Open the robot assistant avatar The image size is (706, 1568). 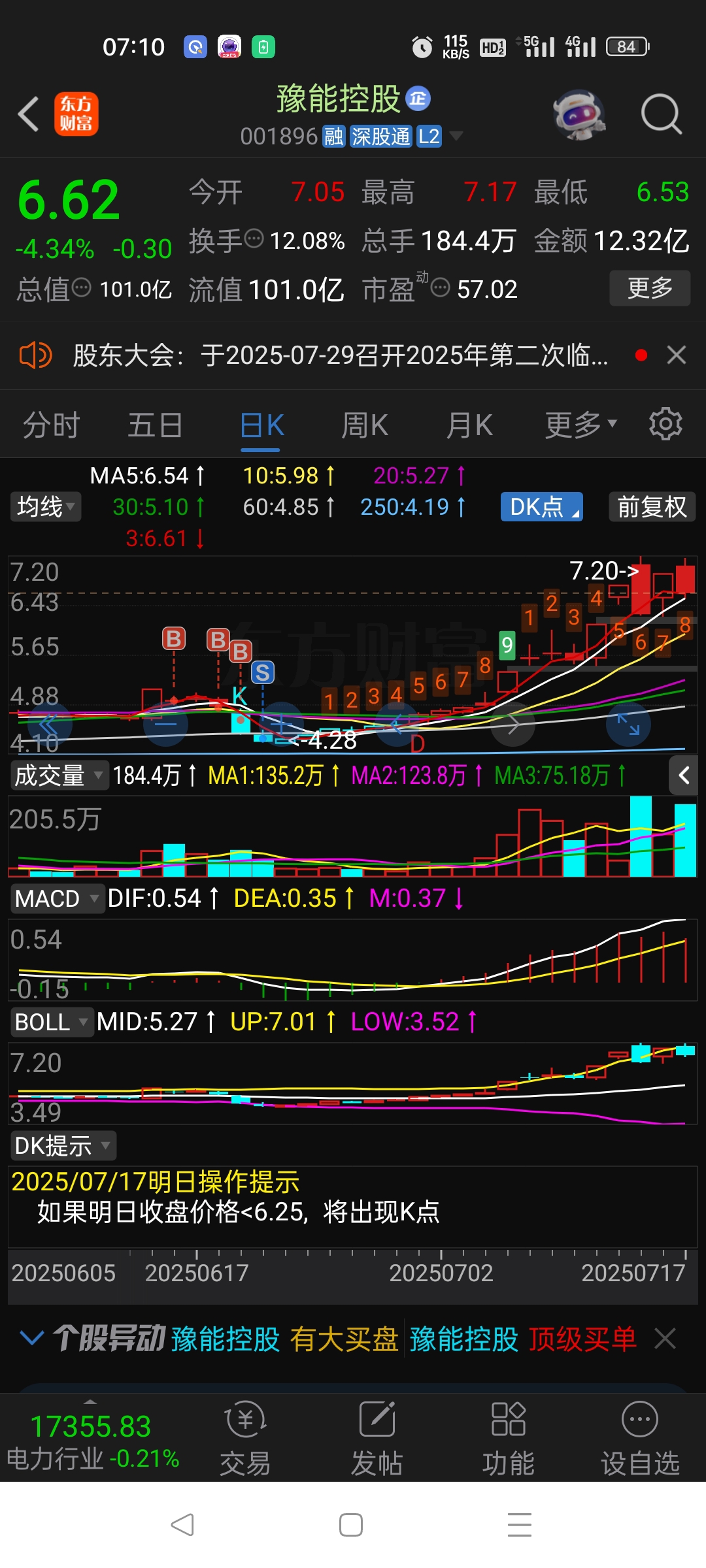[x=579, y=114]
